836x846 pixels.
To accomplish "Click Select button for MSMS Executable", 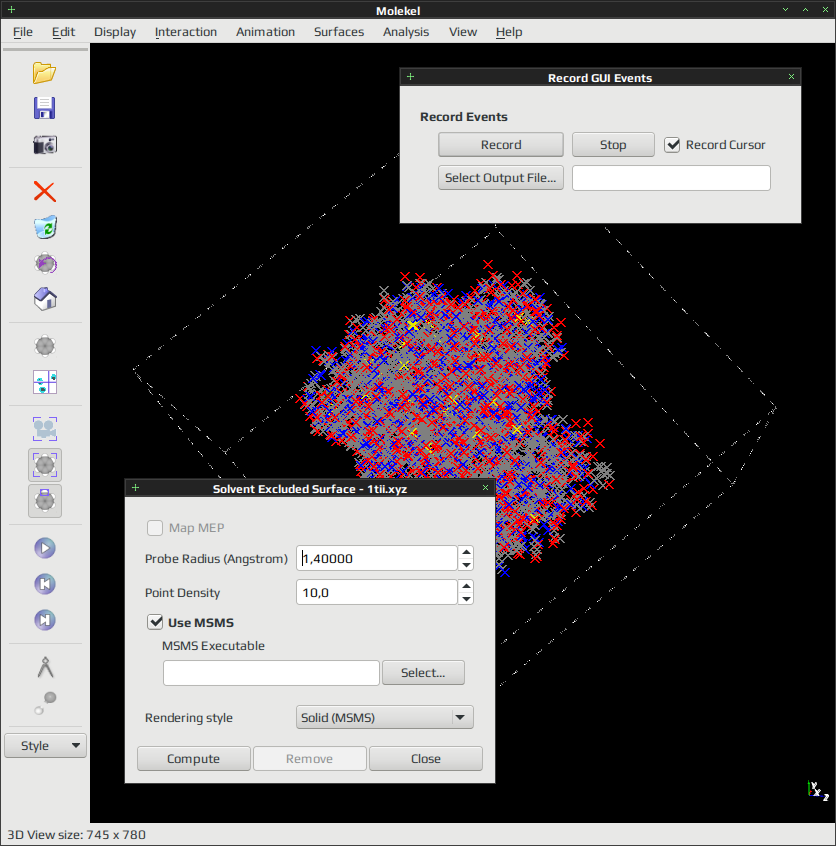I will point(423,673).
